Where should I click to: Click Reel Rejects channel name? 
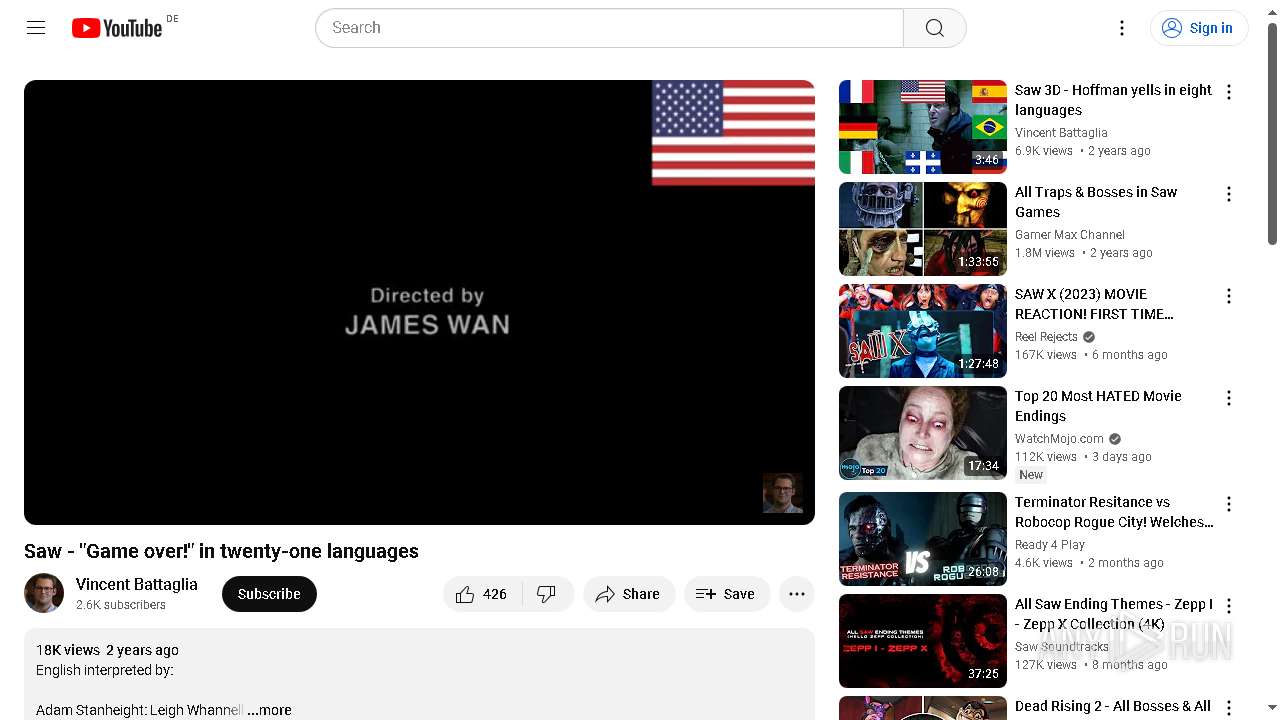click(x=1046, y=337)
